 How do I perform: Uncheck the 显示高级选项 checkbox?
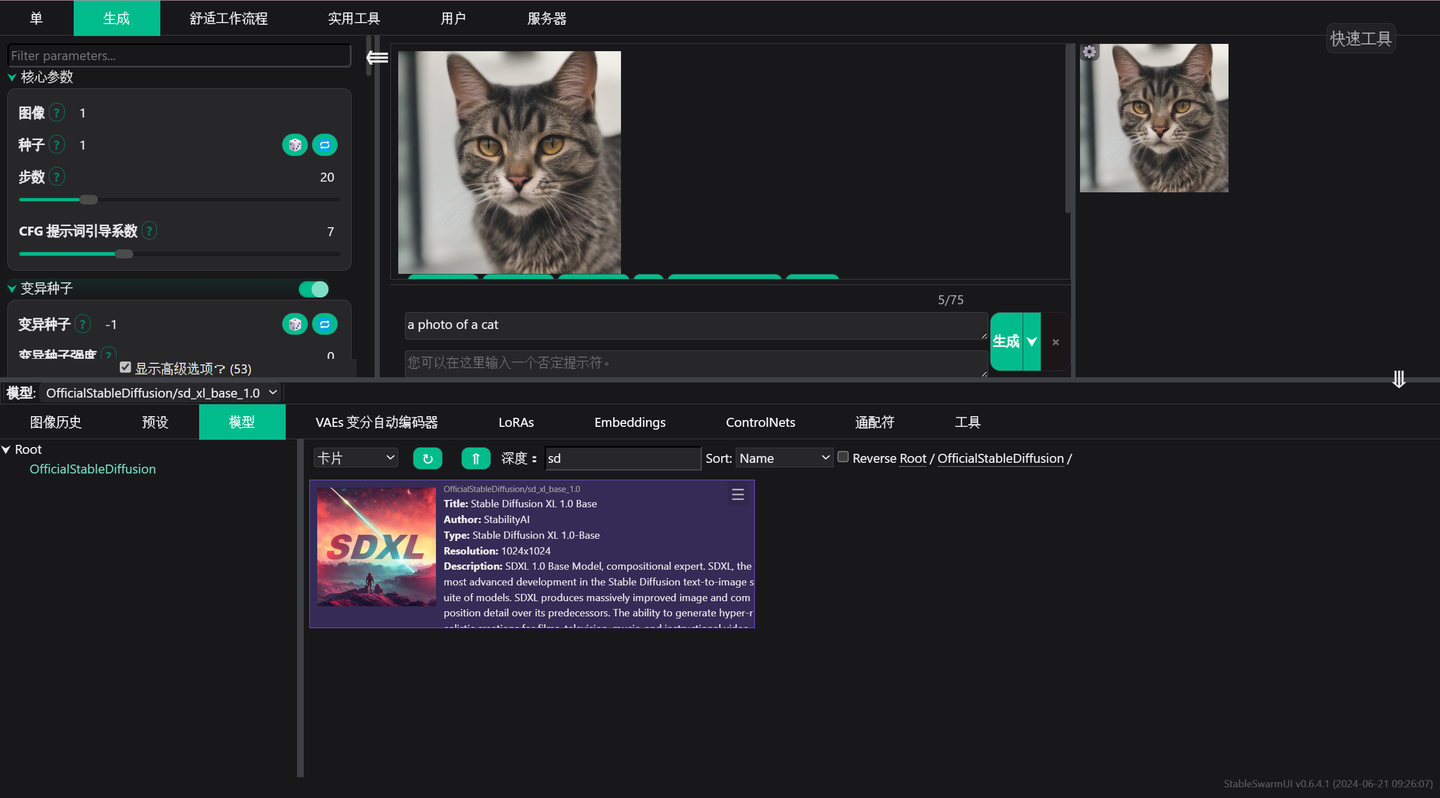point(125,368)
